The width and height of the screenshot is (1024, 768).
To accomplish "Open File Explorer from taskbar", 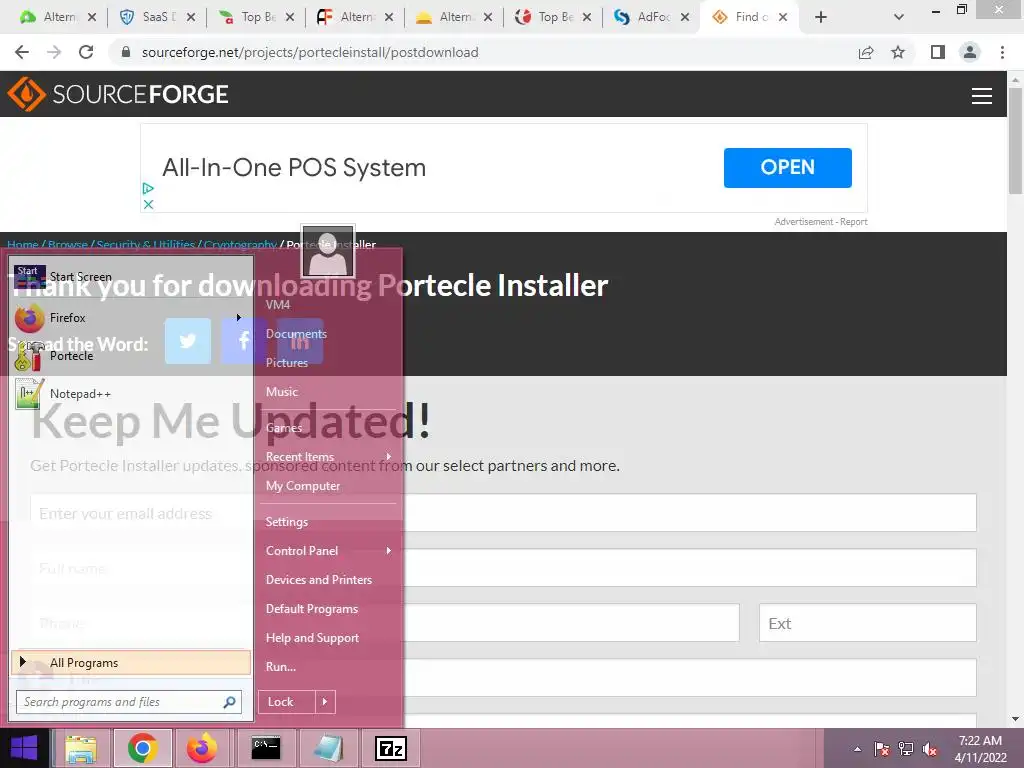I will [x=81, y=748].
